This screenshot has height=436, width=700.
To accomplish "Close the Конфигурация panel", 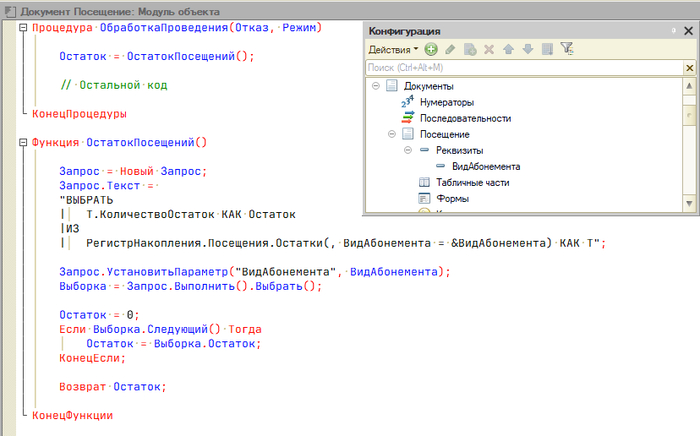I will [x=688, y=31].
